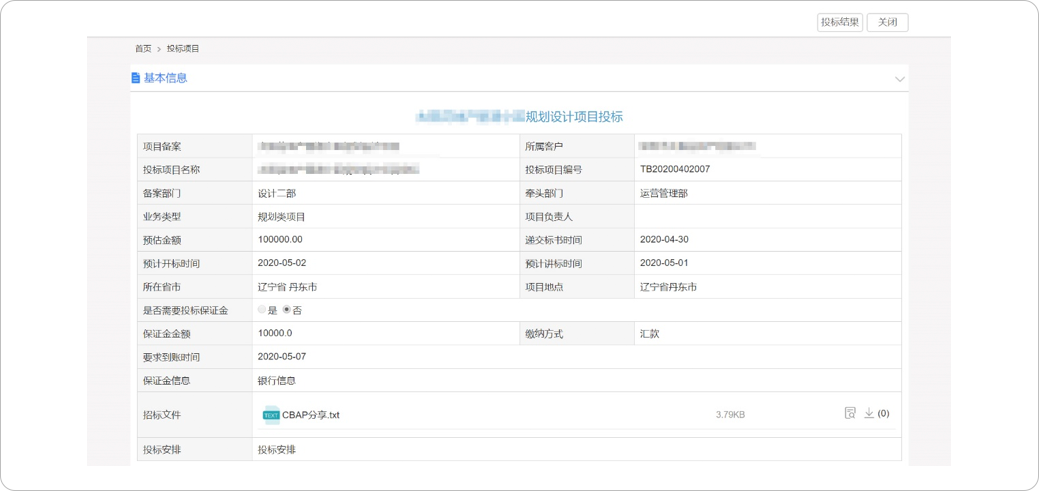Download the CBAP分享.txt attachment
The height and width of the screenshot is (491, 1039).
(869, 413)
